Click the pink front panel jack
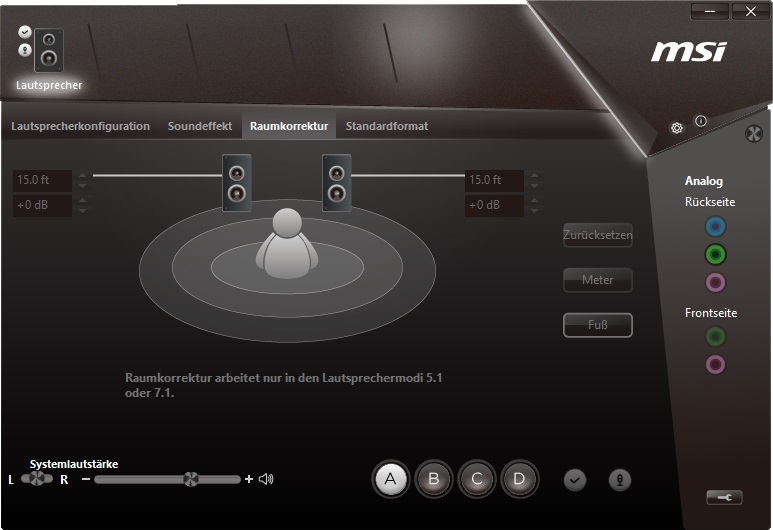This screenshot has height=530, width=773. click(x=715, y=365)
